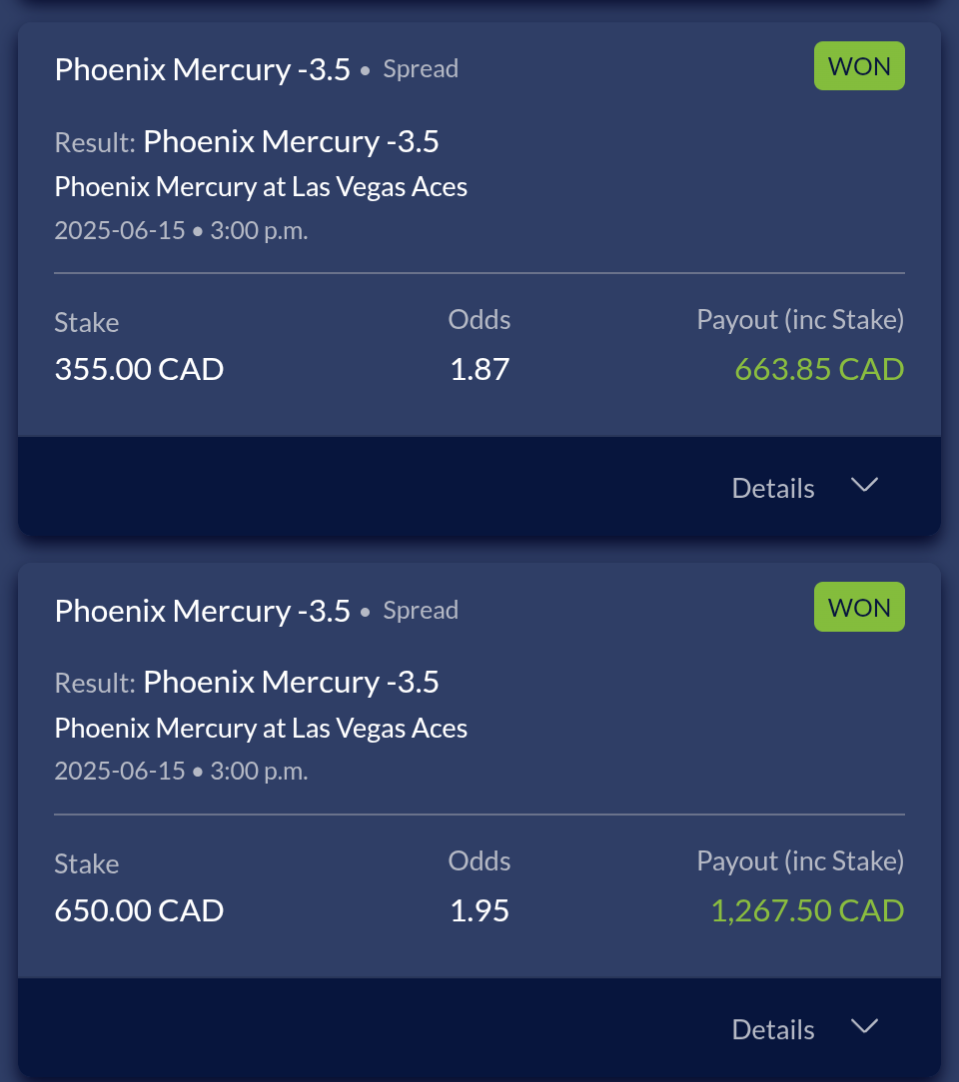Select the 1,267.50 CAD payout amount
959x1082 pixels.
click(x=807, y=910)
